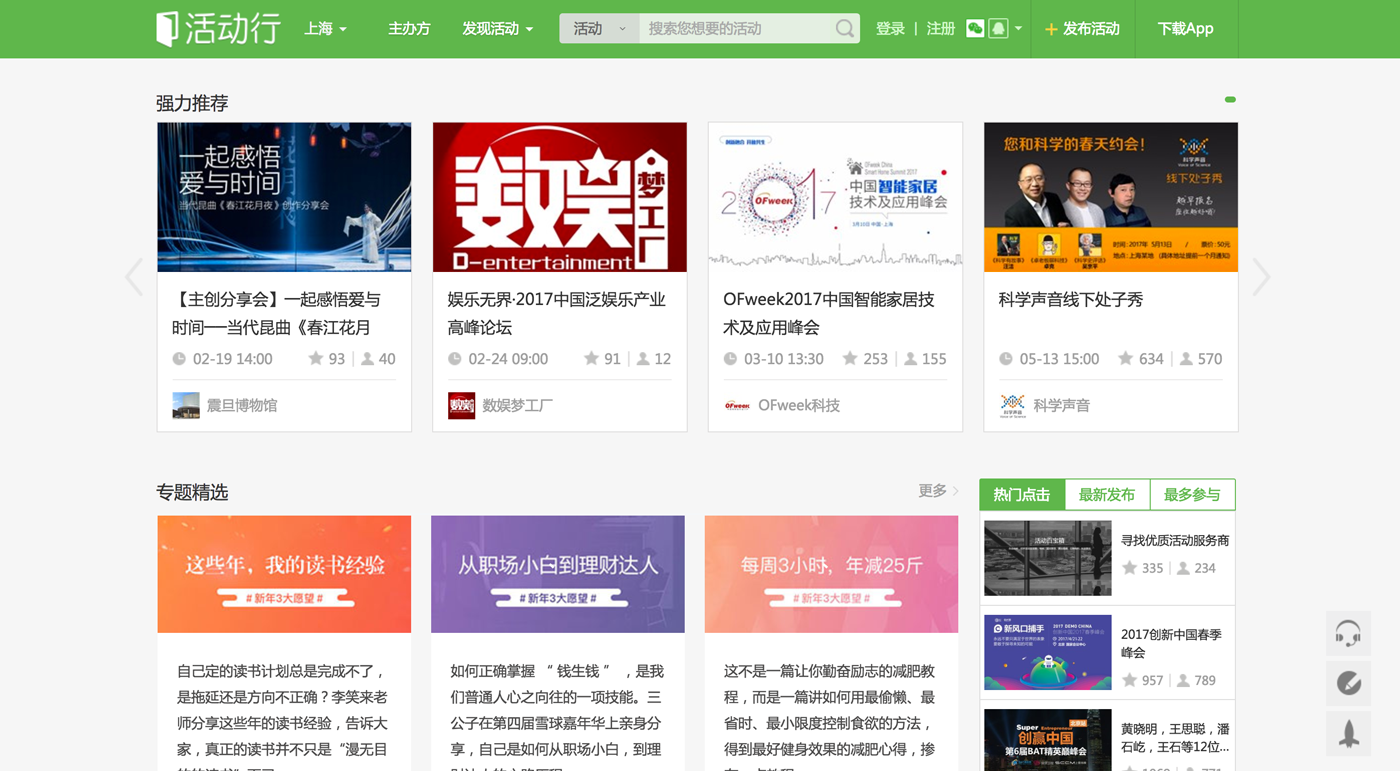This screenshot has width=1400, height=771.
Task: Open 主办方 in the navigation bar
Action: [x=409, y=29]
